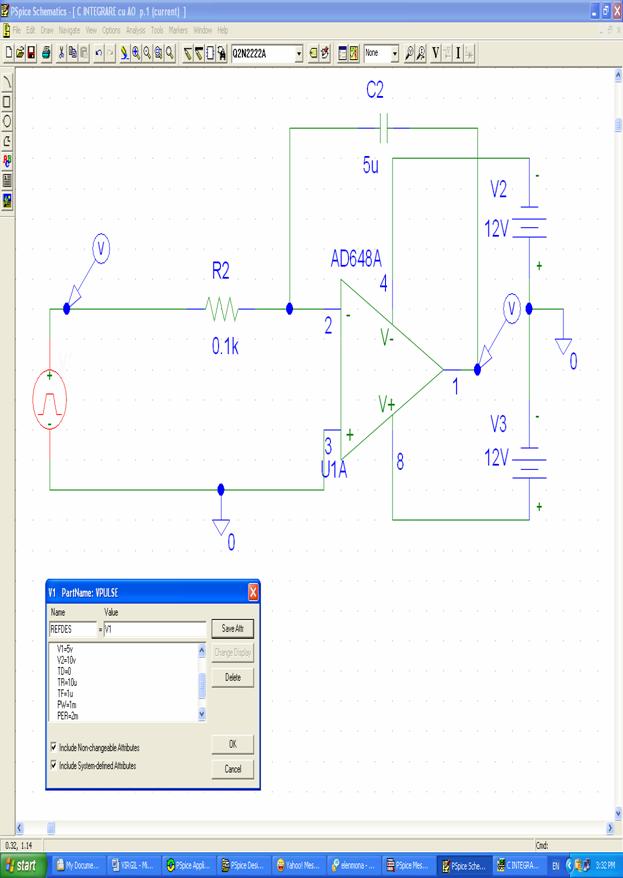Open the Analysis menu
623x878 pixels.
135,30
